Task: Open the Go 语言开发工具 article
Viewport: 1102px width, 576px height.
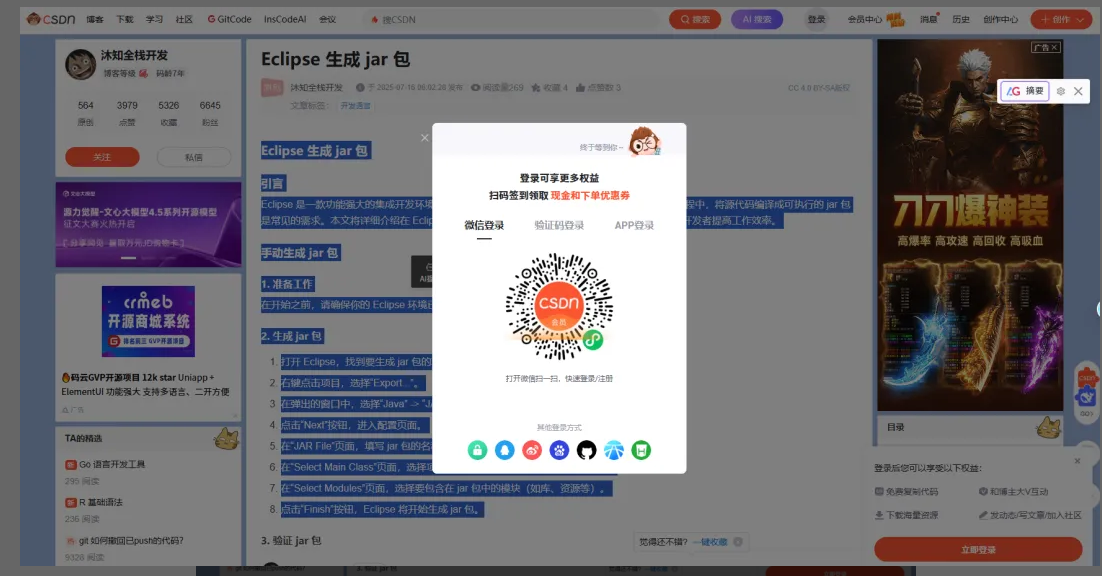Action: pos(112,464)
